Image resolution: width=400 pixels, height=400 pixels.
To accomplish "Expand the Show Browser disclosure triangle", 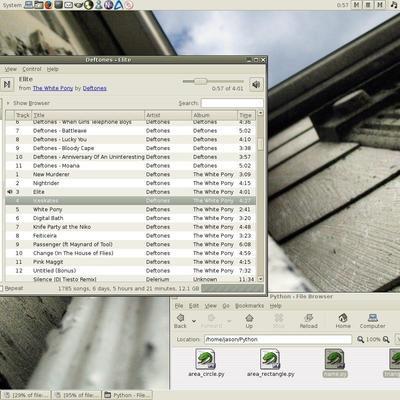I will [x=8, y=103].
